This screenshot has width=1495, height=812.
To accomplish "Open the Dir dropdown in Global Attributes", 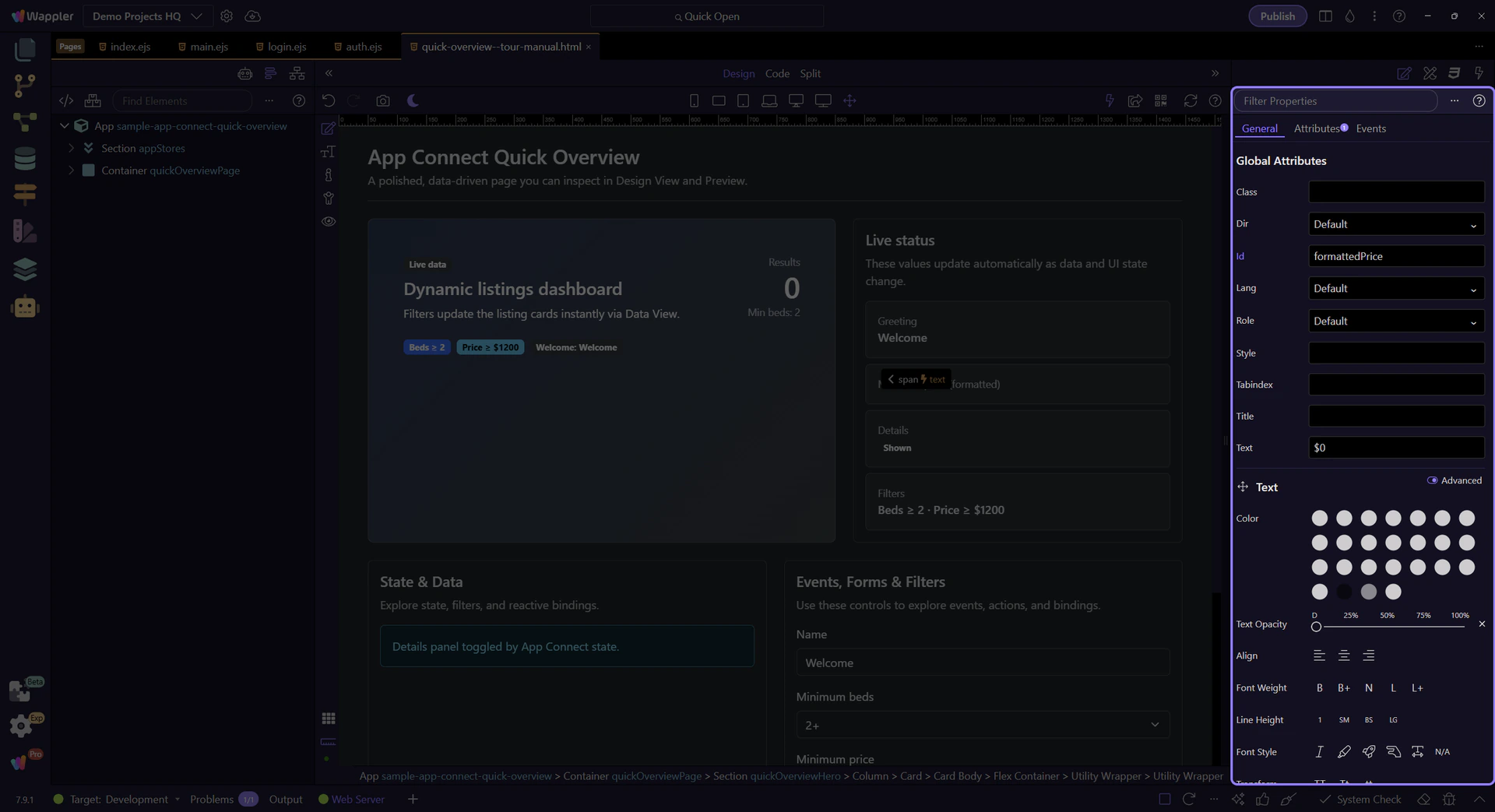I will [x=1395, y=224].
